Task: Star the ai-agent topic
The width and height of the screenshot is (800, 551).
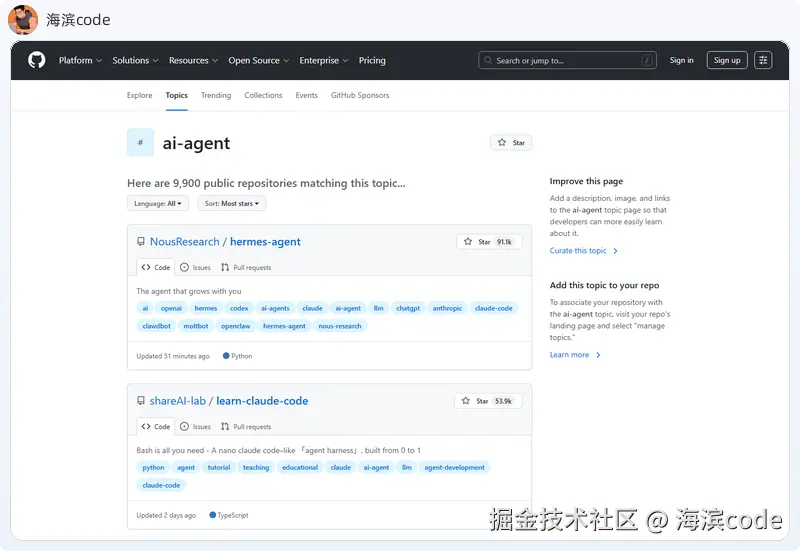Action: tap(511, 143)
